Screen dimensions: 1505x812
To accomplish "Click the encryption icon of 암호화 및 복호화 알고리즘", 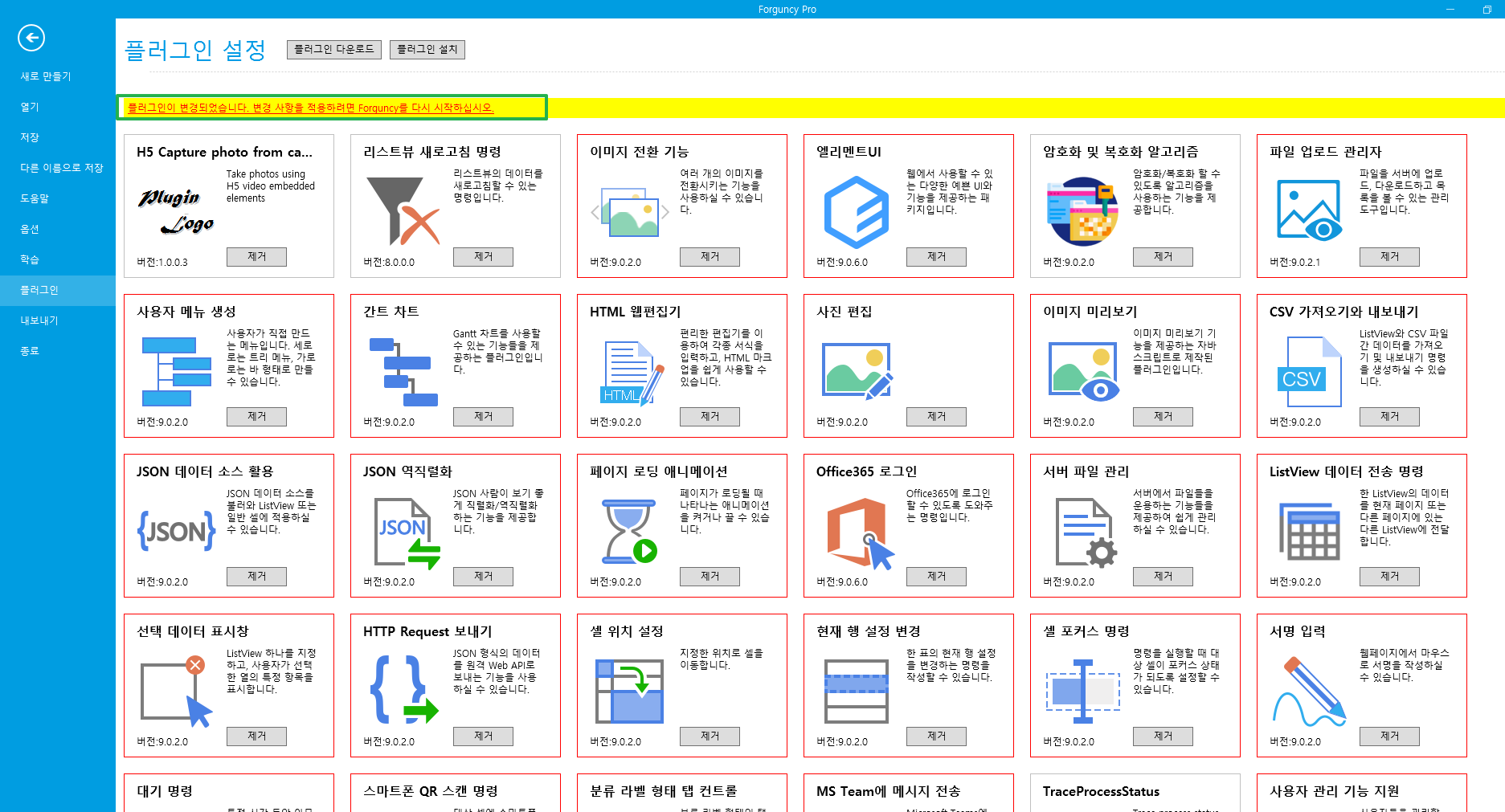I will click(1083, 211).
